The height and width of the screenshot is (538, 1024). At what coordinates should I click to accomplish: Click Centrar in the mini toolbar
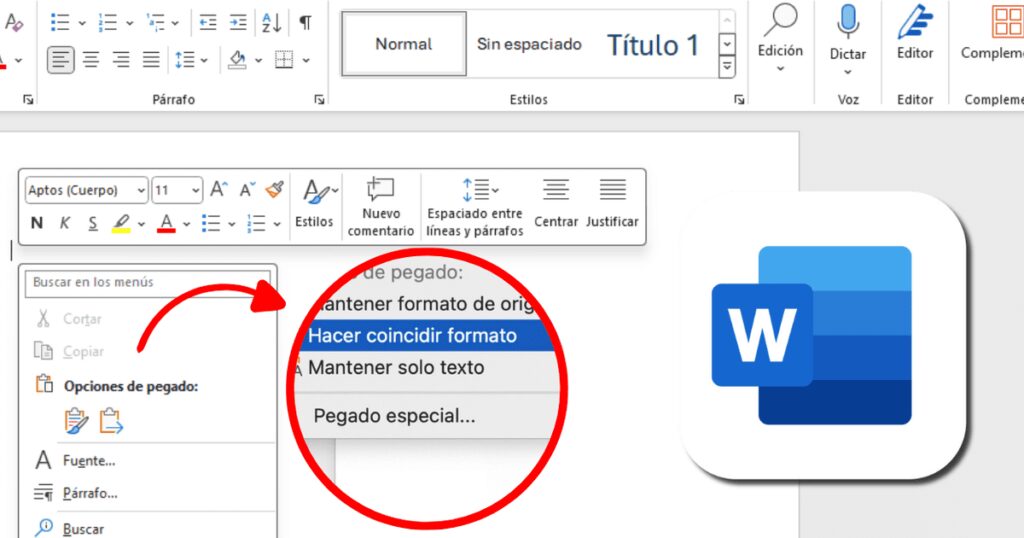(x=556, y=204)
